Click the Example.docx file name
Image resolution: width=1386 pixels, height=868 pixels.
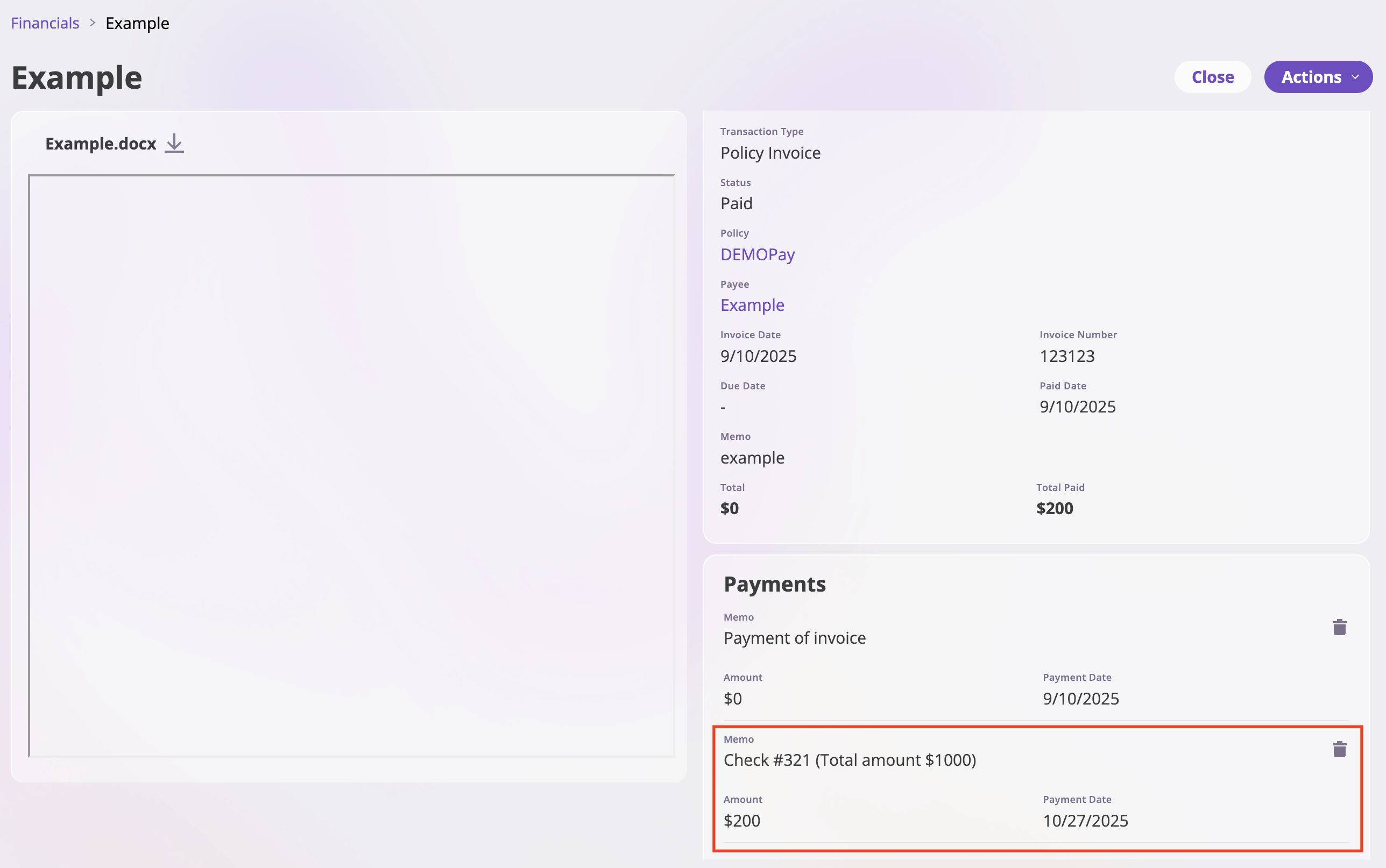coord(101,144)
